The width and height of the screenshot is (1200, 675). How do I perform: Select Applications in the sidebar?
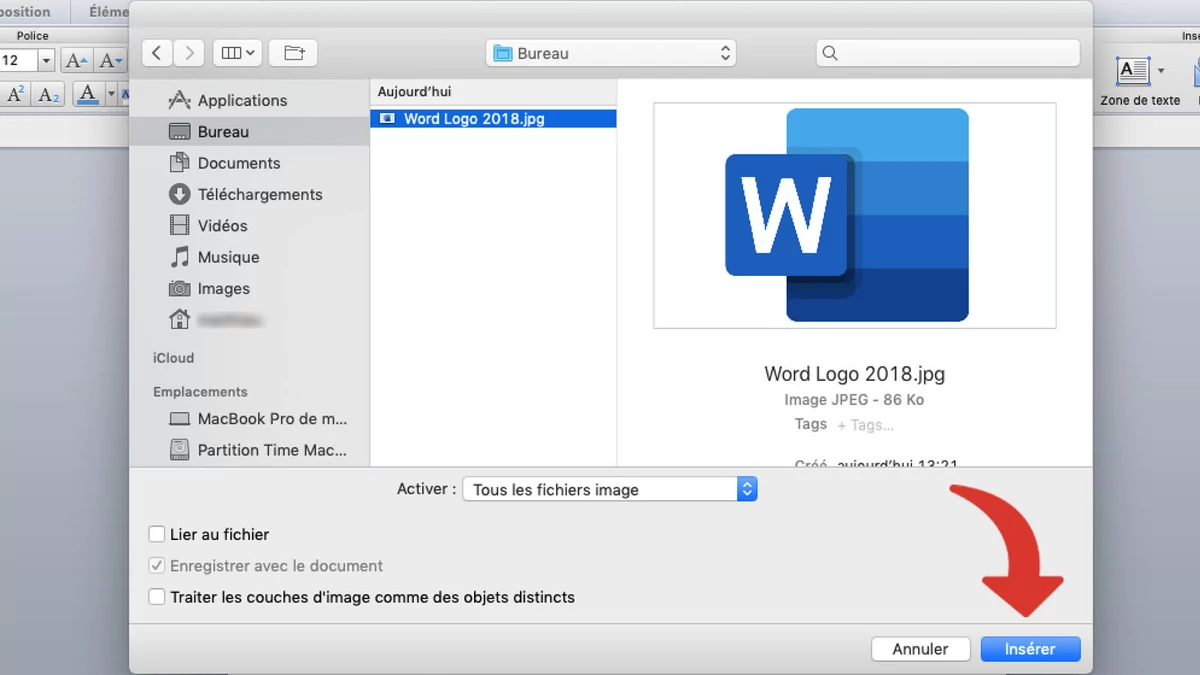coord(250,100)
